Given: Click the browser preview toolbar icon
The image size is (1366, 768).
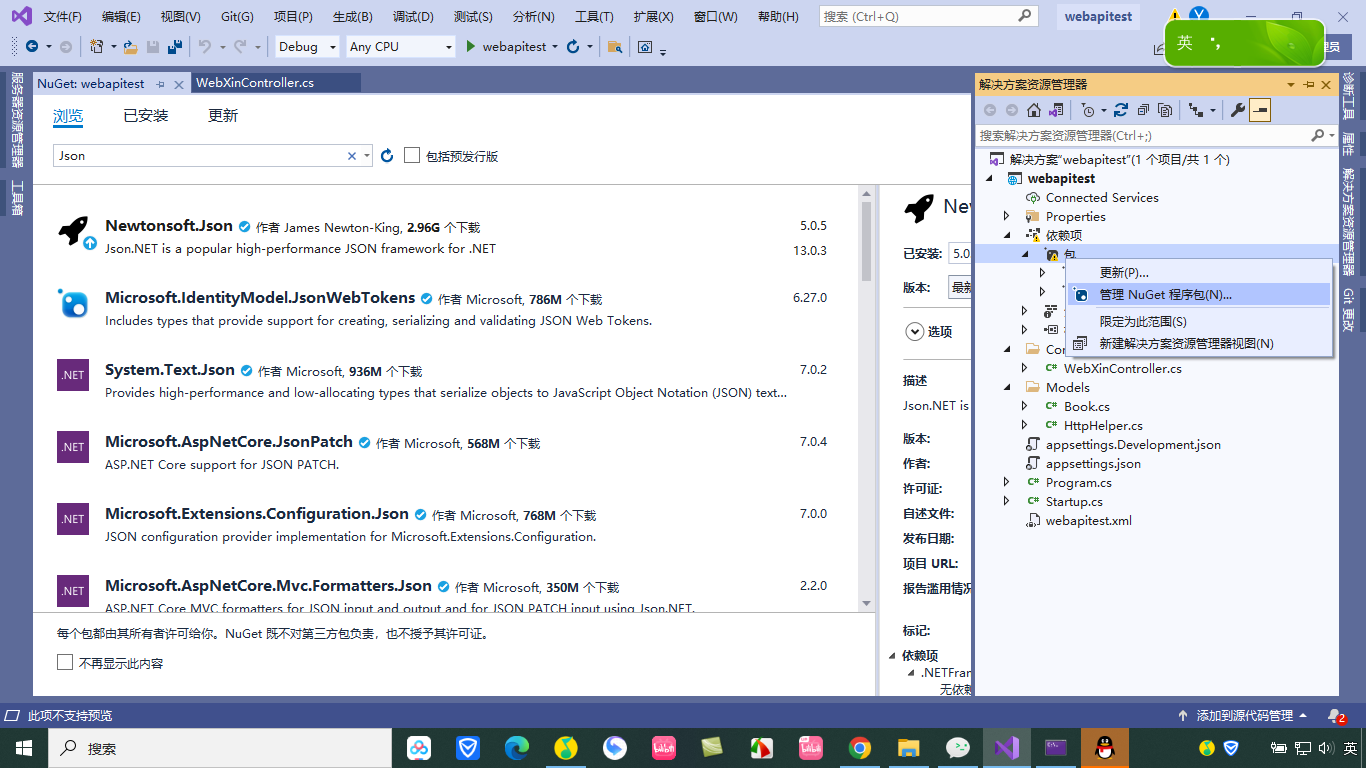Looking at the screenshot, I should click(645, 47).
